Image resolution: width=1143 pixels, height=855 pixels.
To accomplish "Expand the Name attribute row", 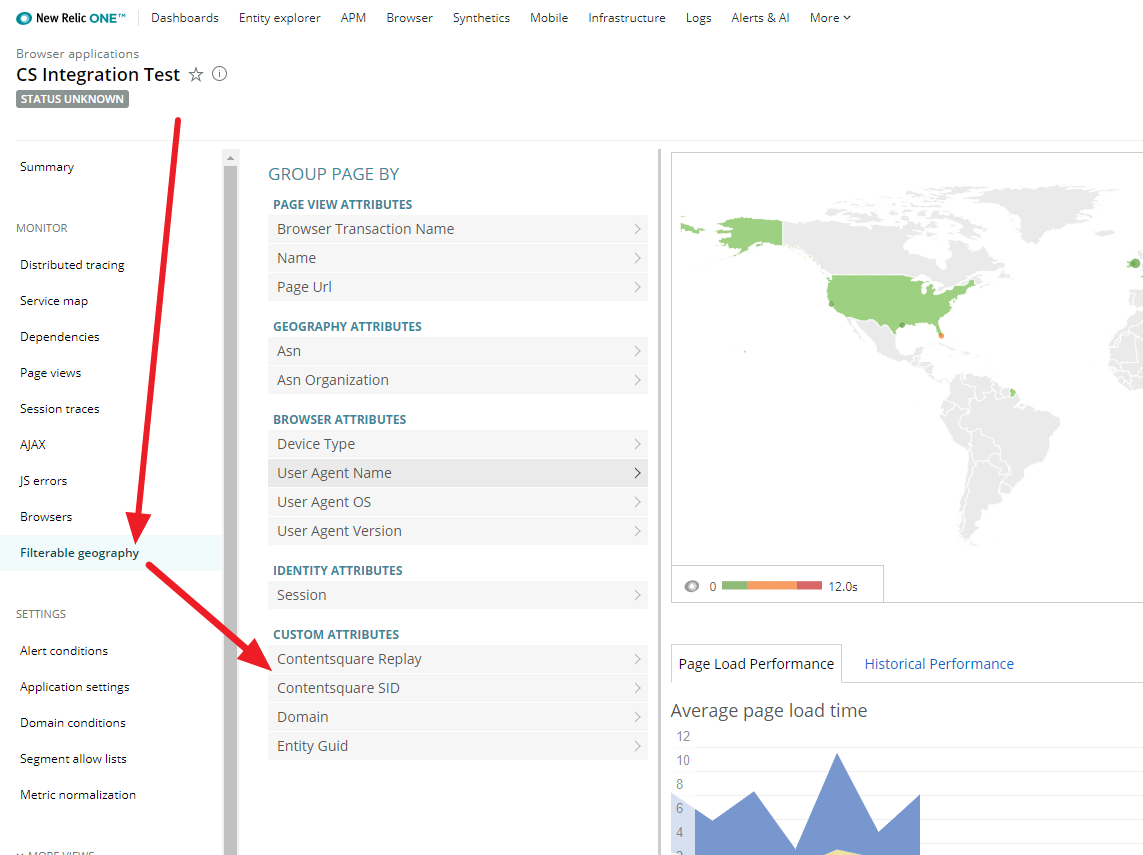I will (x=458, y=258).
